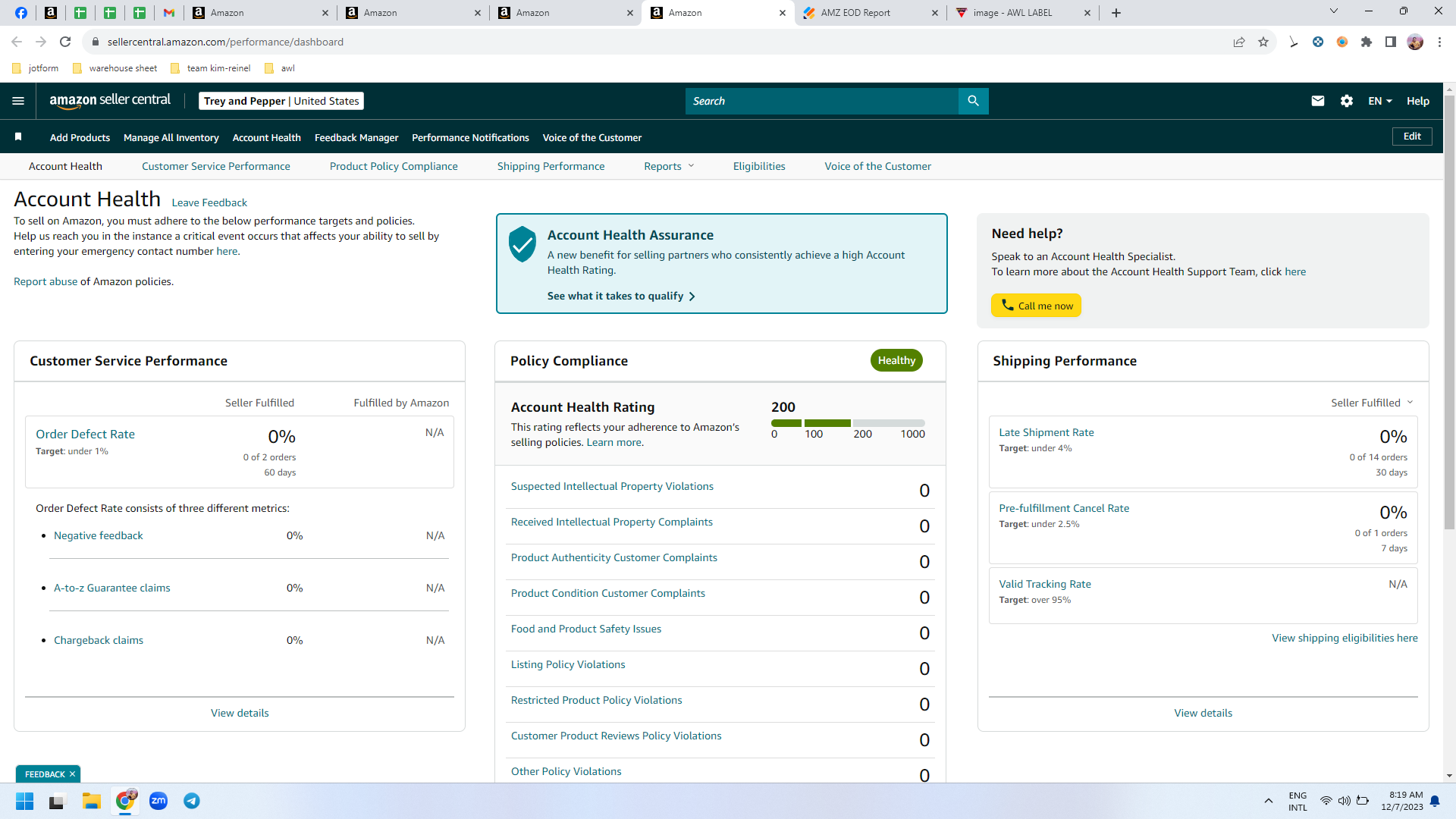This screenshot has width=1456, height=819.
Task: Open the Trey and Pepper account switcher
Action: coord(281,101)
